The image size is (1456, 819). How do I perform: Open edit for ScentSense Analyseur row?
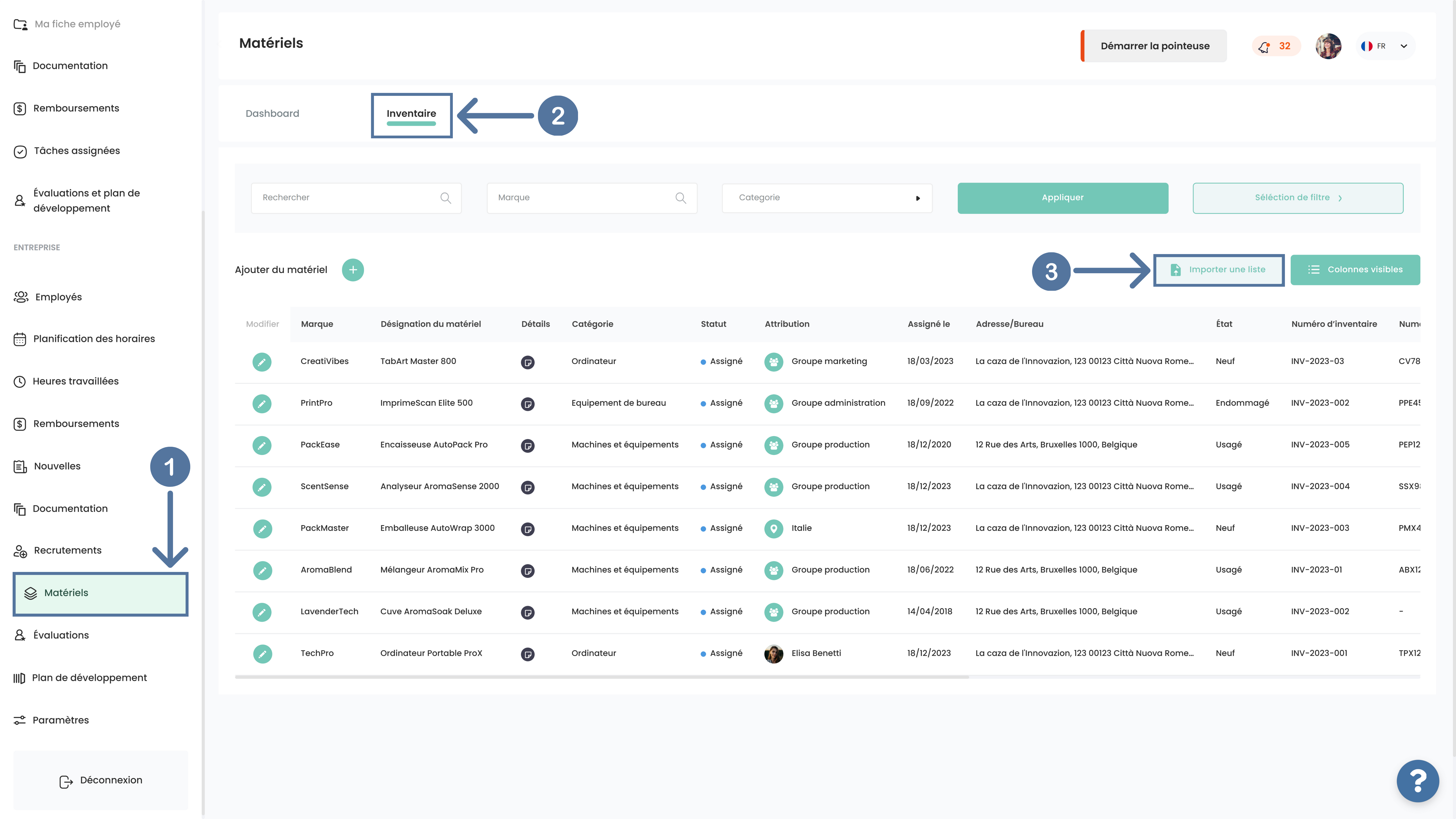click(x=262, y=487)
